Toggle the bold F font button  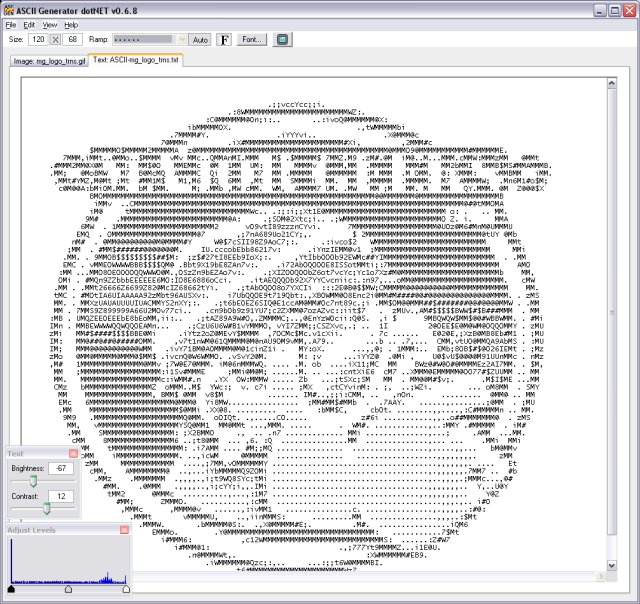click(224, 40)
